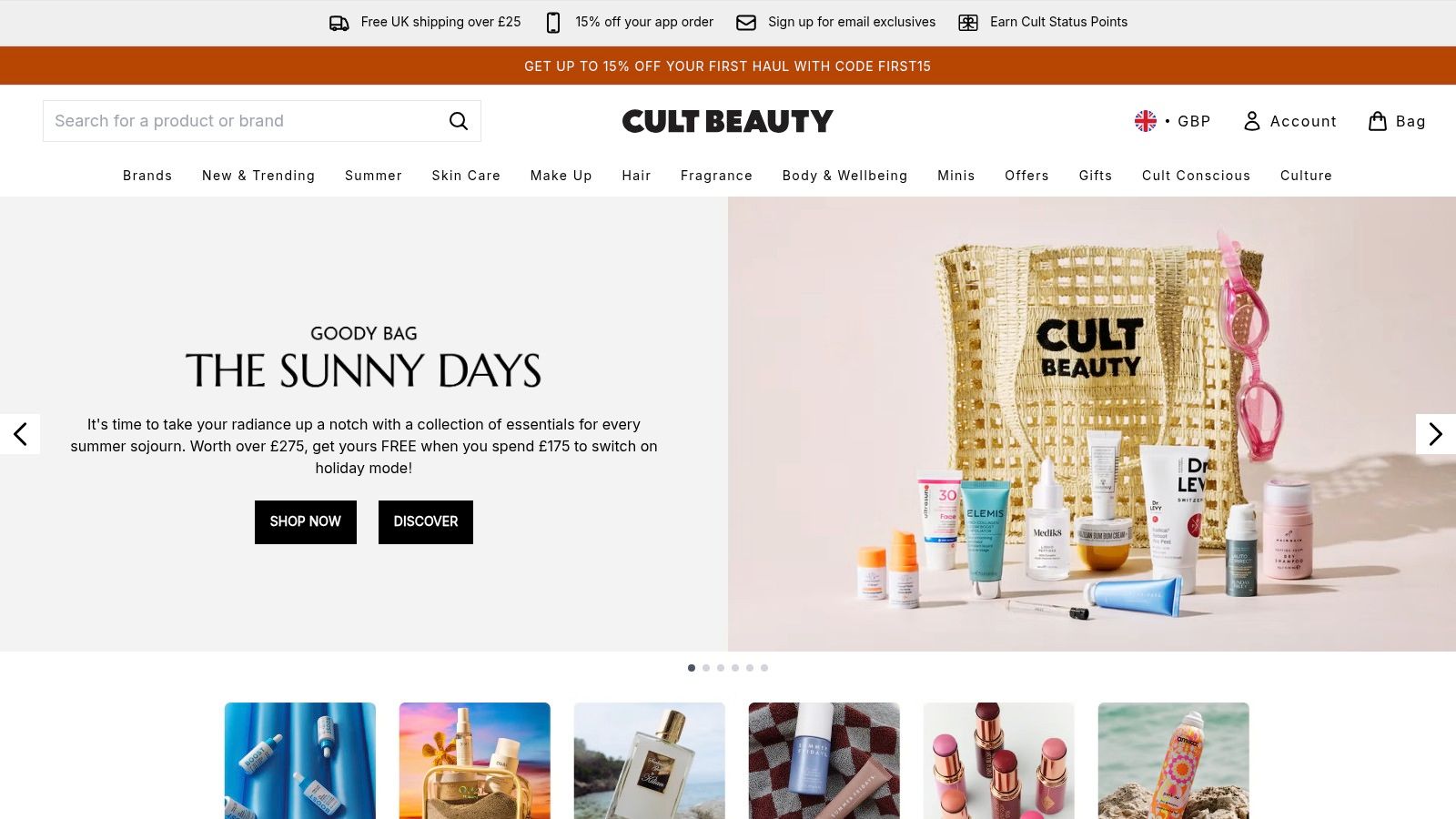Click the FIRST15 promo code banner
Screen dimensions: 1456x819
click(728, 66)
